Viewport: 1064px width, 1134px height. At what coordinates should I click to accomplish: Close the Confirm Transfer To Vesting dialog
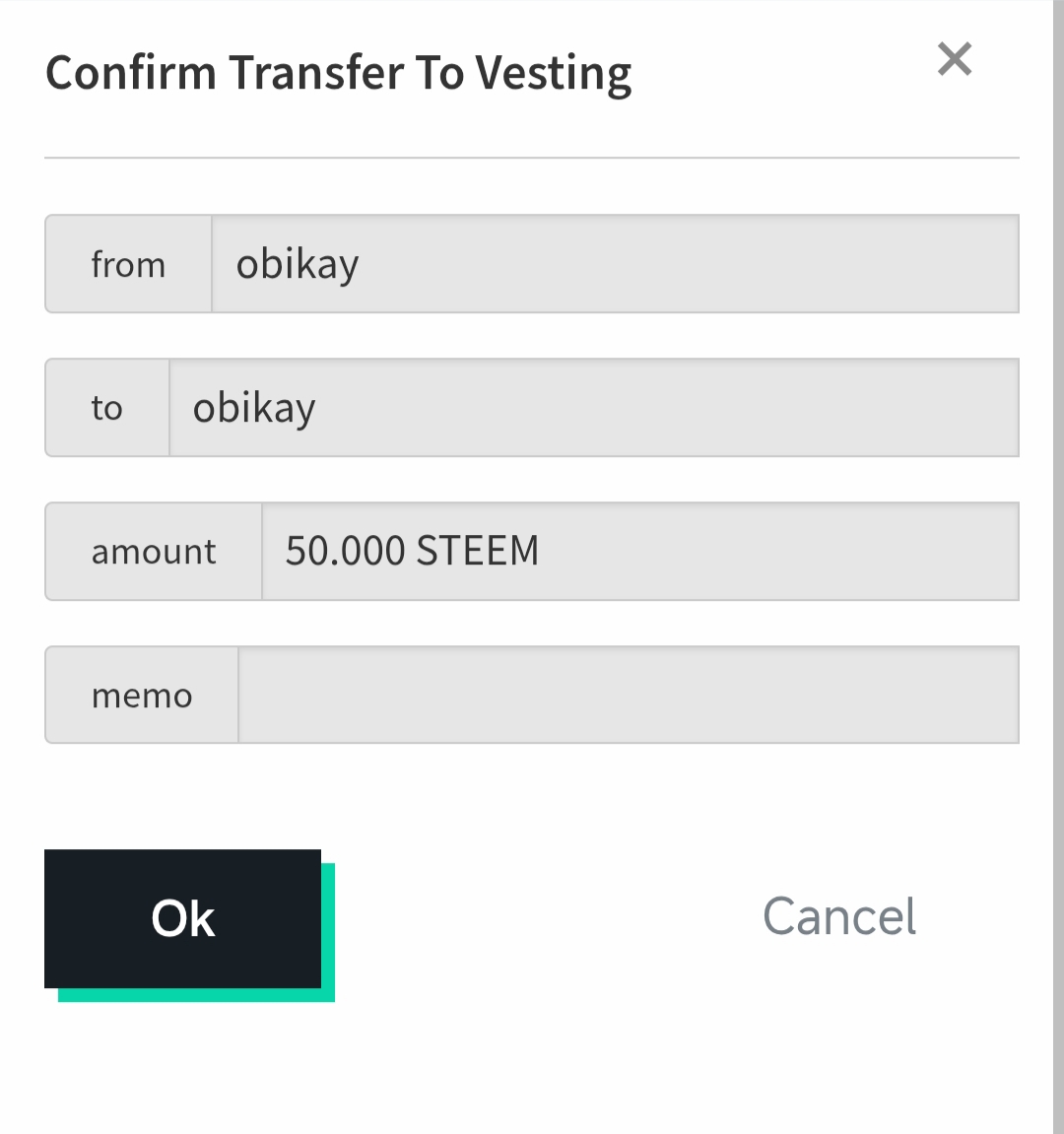955,59
